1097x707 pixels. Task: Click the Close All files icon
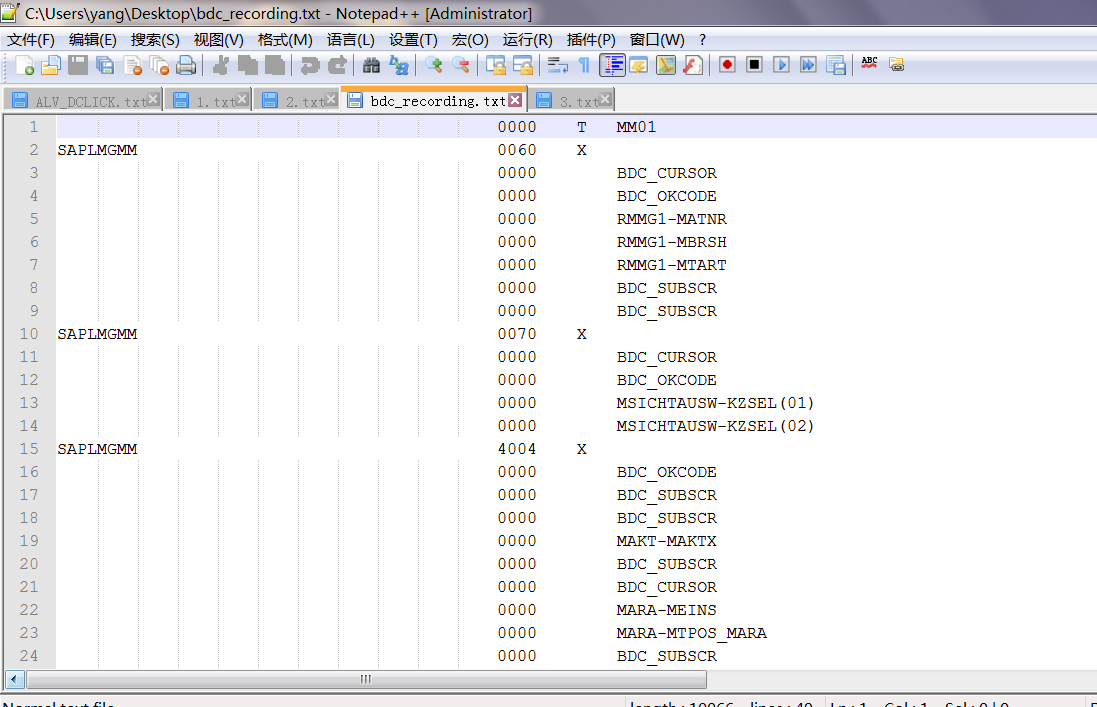pyautogui.click(x=159, y=65)
